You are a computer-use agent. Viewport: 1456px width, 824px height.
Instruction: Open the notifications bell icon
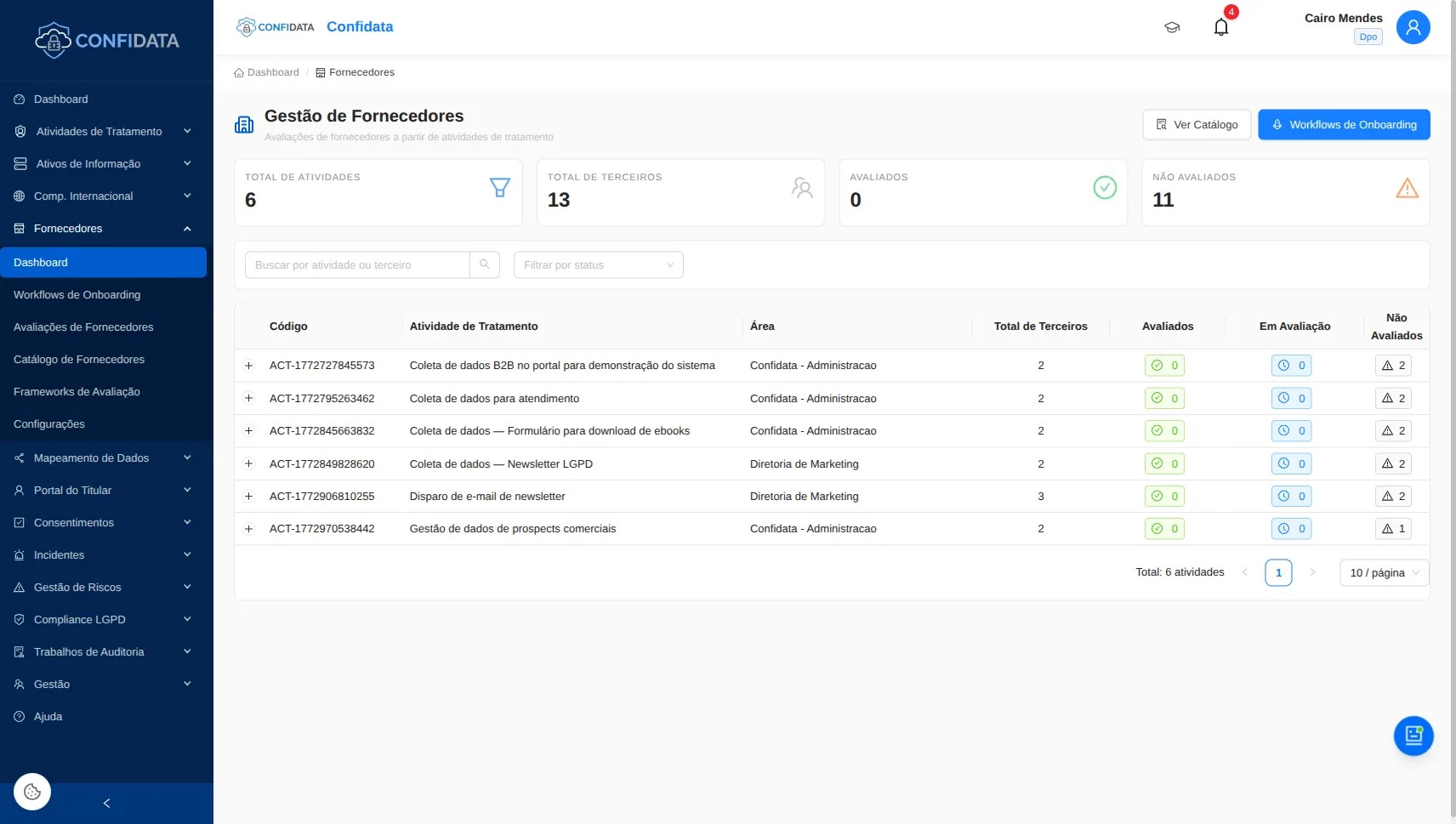pyautogui.click(x=1220, y=27)
